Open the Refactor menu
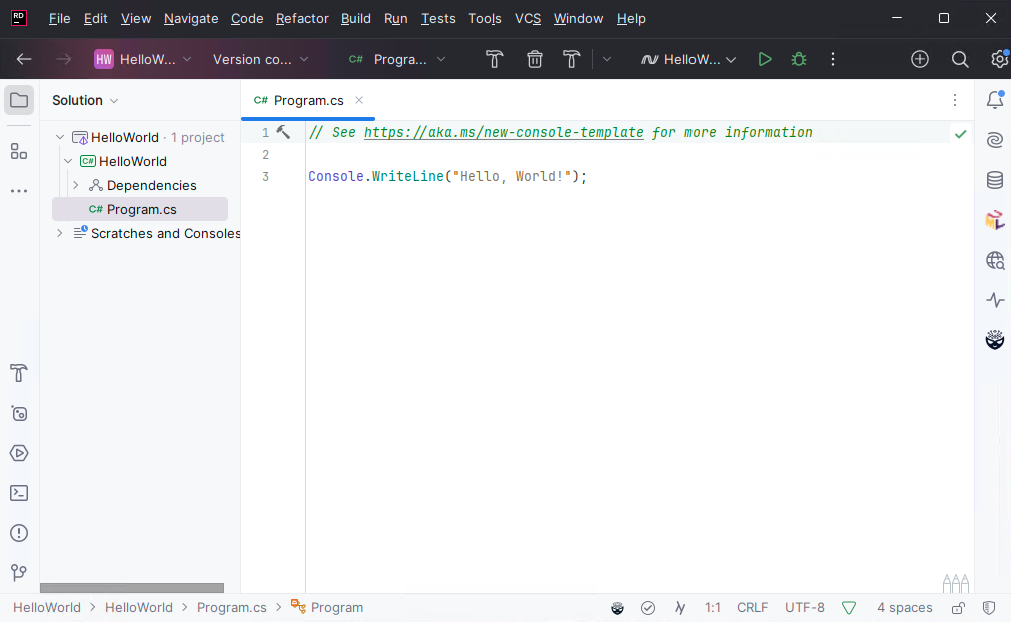1011x622 pixels. (302, 19)
